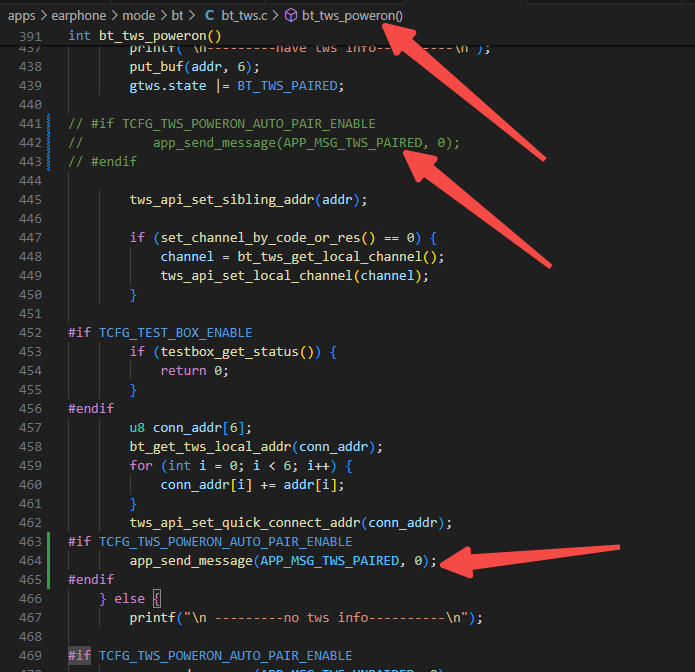Click 'testbox_get_status' on line 453
The height and width of the screenshot is (672, 695).
tap(230, 352)
